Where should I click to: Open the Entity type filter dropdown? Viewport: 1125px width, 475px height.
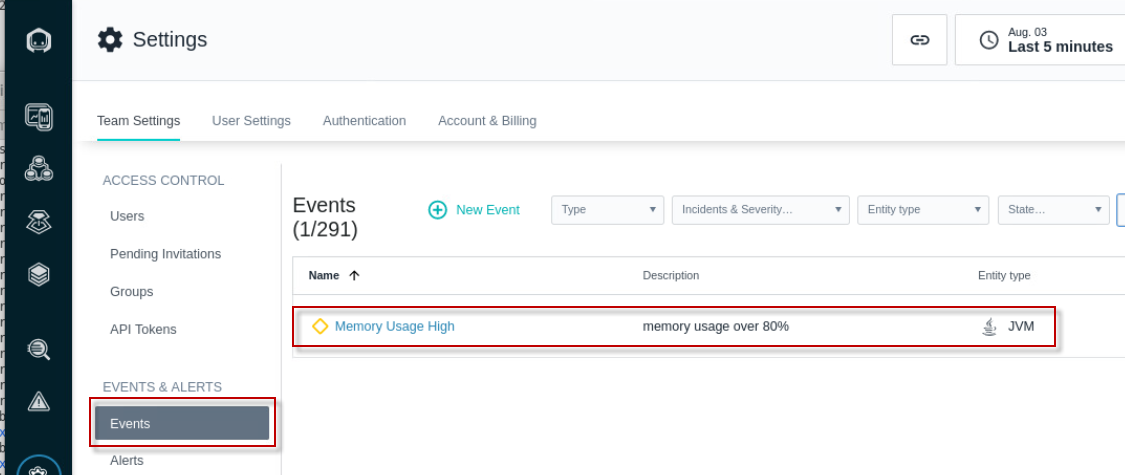pyautogui.click(x=923, y=210)
